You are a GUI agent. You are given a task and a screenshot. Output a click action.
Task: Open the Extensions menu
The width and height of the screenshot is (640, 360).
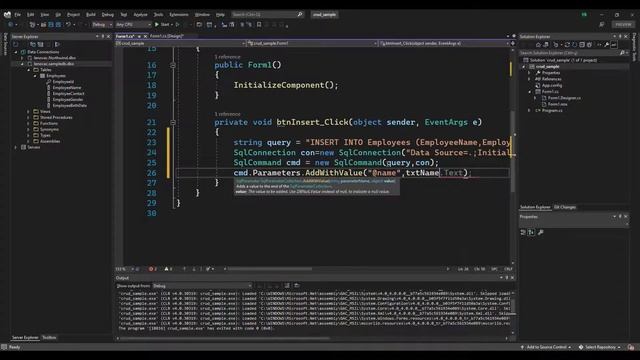point(179,14)
